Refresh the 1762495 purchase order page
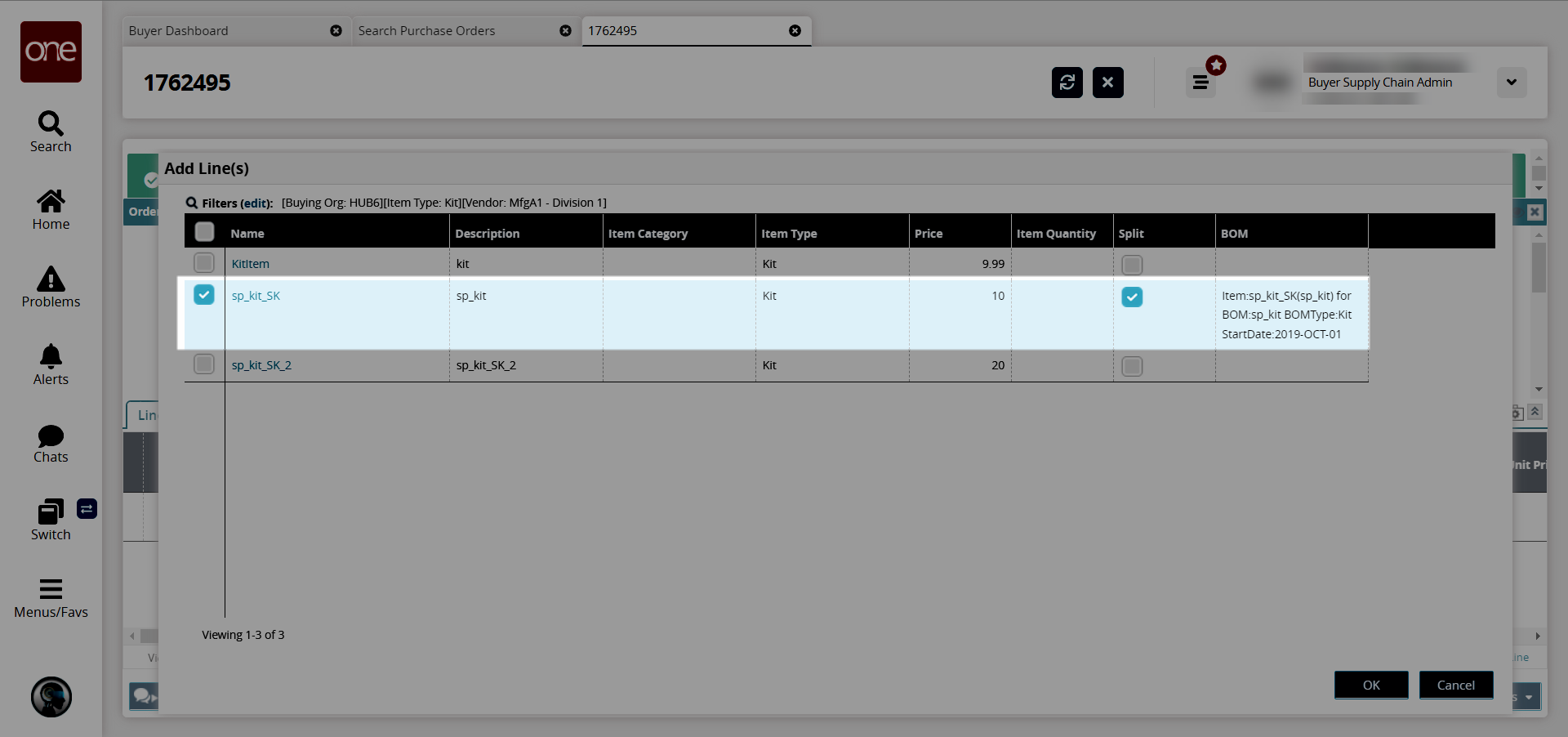Screen dimensions: 1568x737 pos(1067,83)
